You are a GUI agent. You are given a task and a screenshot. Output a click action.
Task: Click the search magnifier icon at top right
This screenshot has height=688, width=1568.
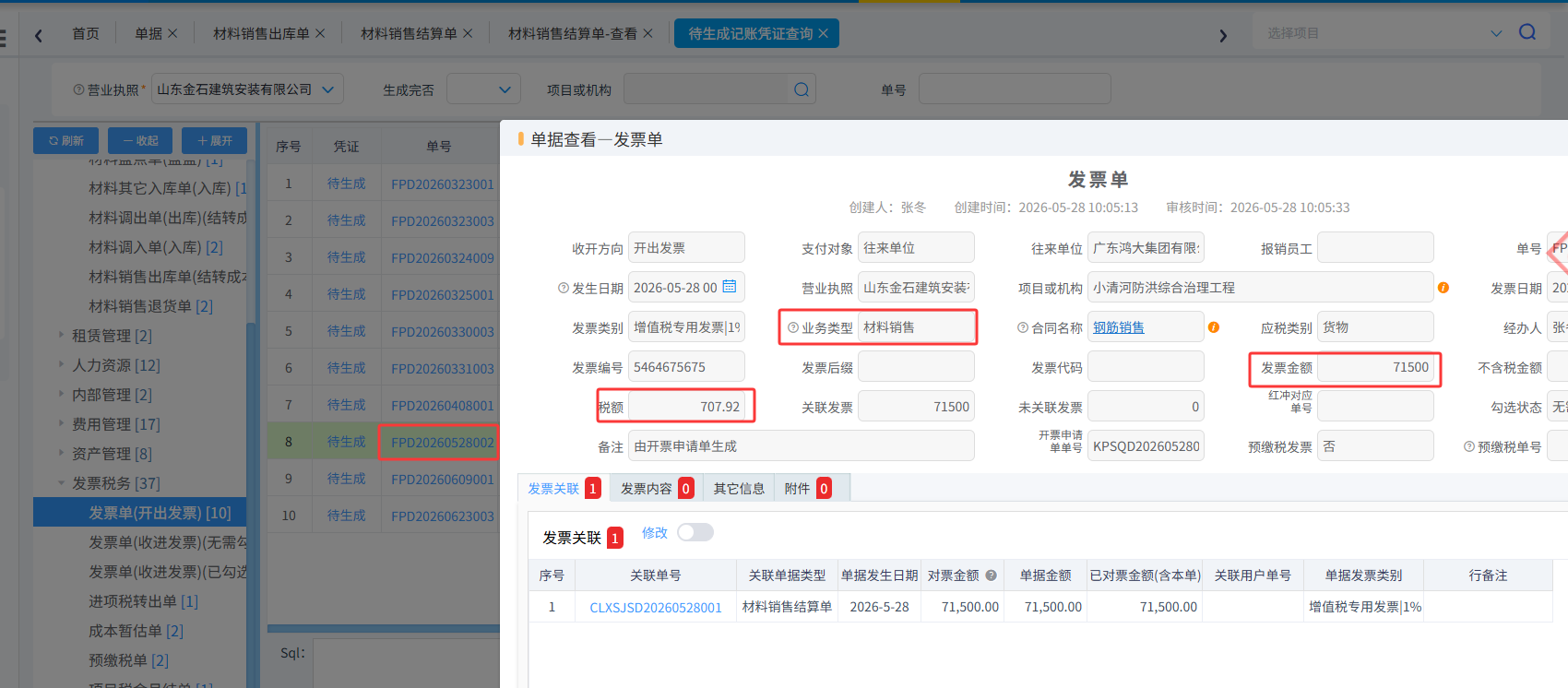1527,32
